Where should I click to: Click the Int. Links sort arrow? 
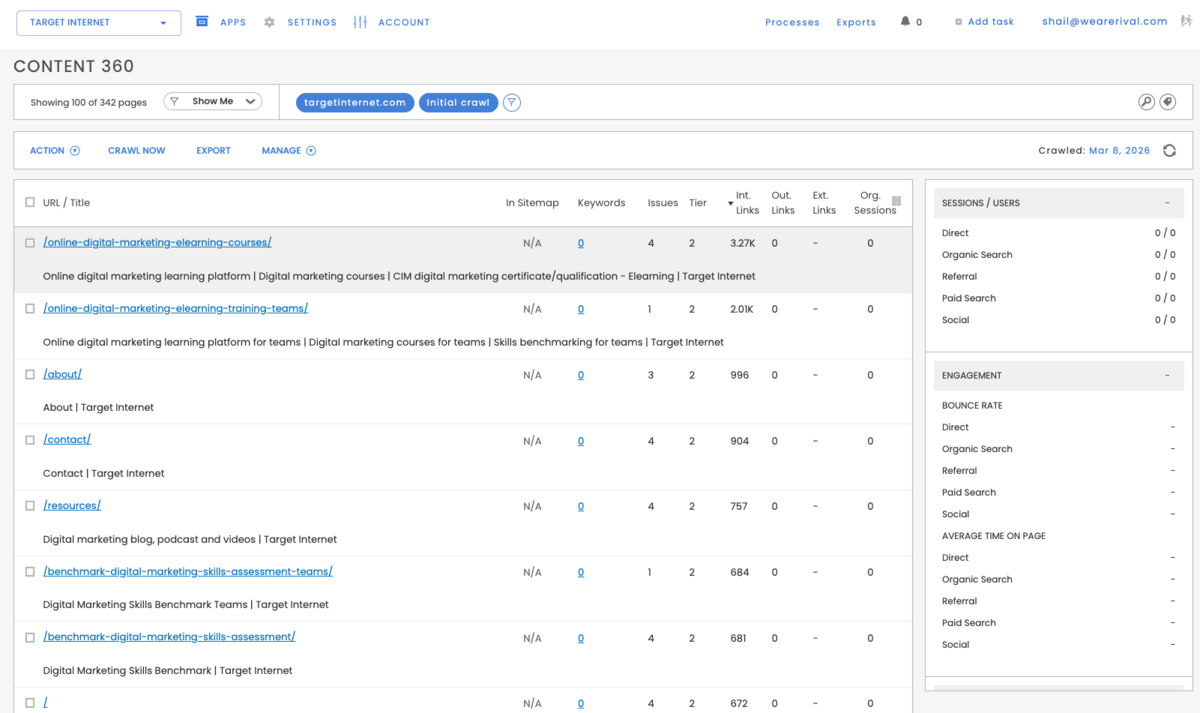[730, 204]
